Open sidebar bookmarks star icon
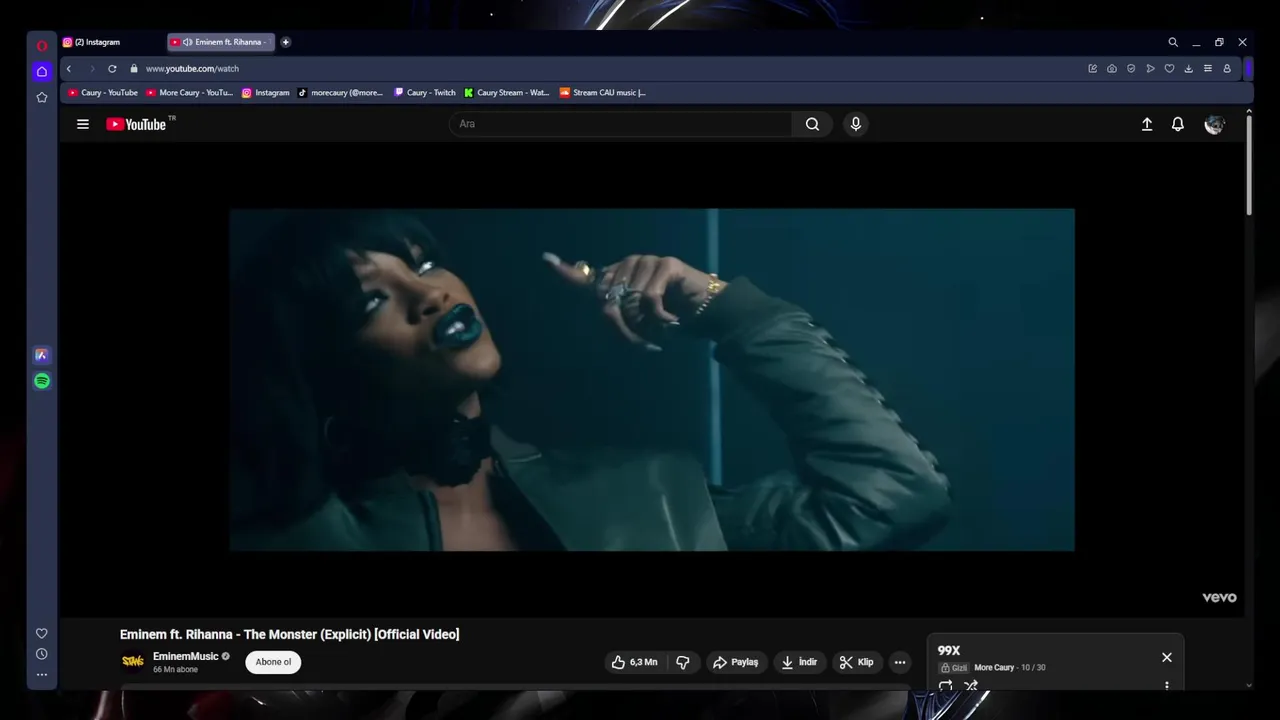This screenshot has width=1280, height=720. tap(42, 97)
